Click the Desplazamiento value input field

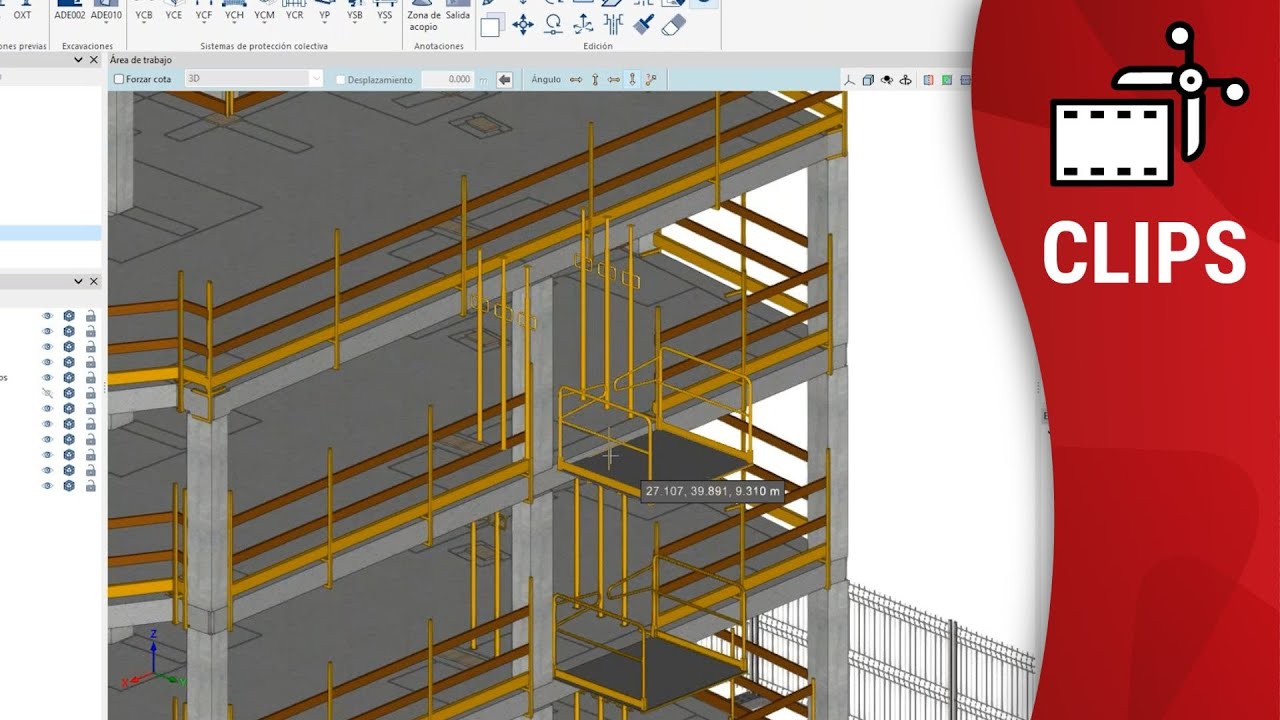pos(447,79)
